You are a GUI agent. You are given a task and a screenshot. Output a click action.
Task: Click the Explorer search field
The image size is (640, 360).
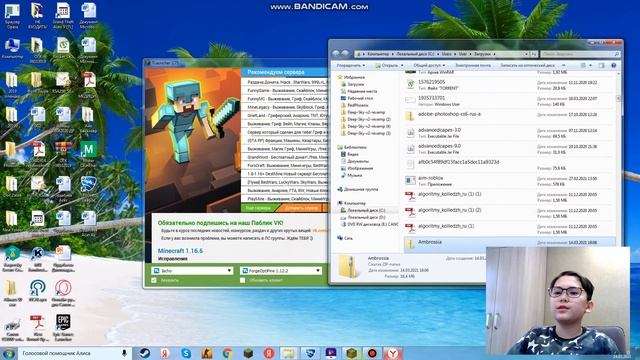pyautogui.click(x=580, y=54)
